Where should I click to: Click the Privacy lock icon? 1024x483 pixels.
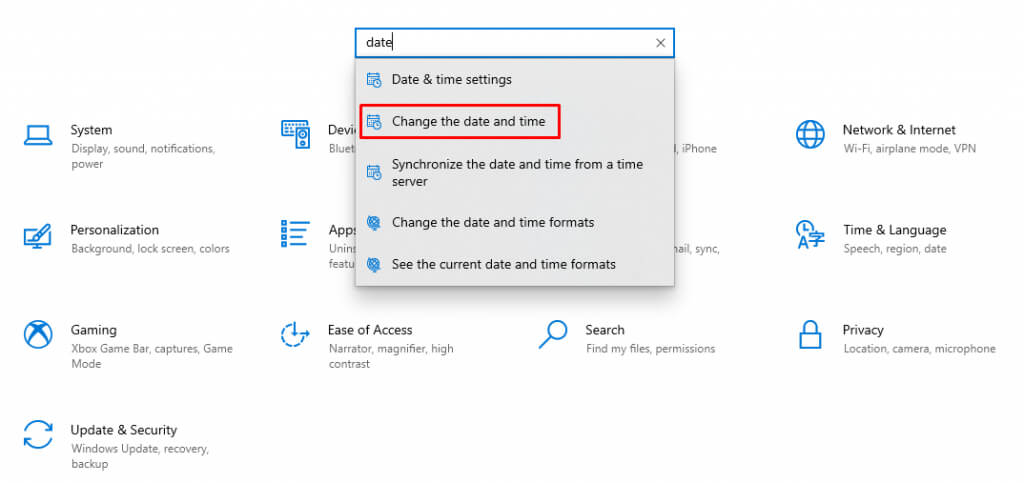809,335
